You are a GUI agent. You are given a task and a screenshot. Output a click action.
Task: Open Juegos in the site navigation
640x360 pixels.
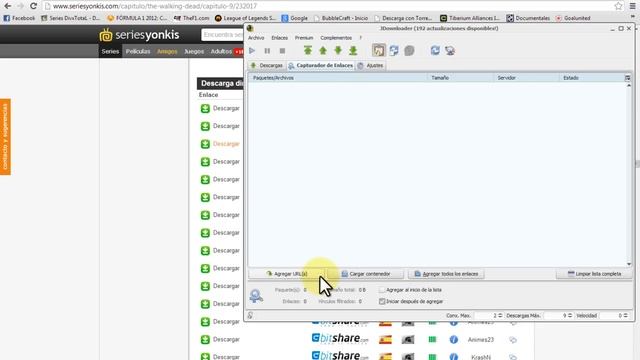tap(194, 51)
